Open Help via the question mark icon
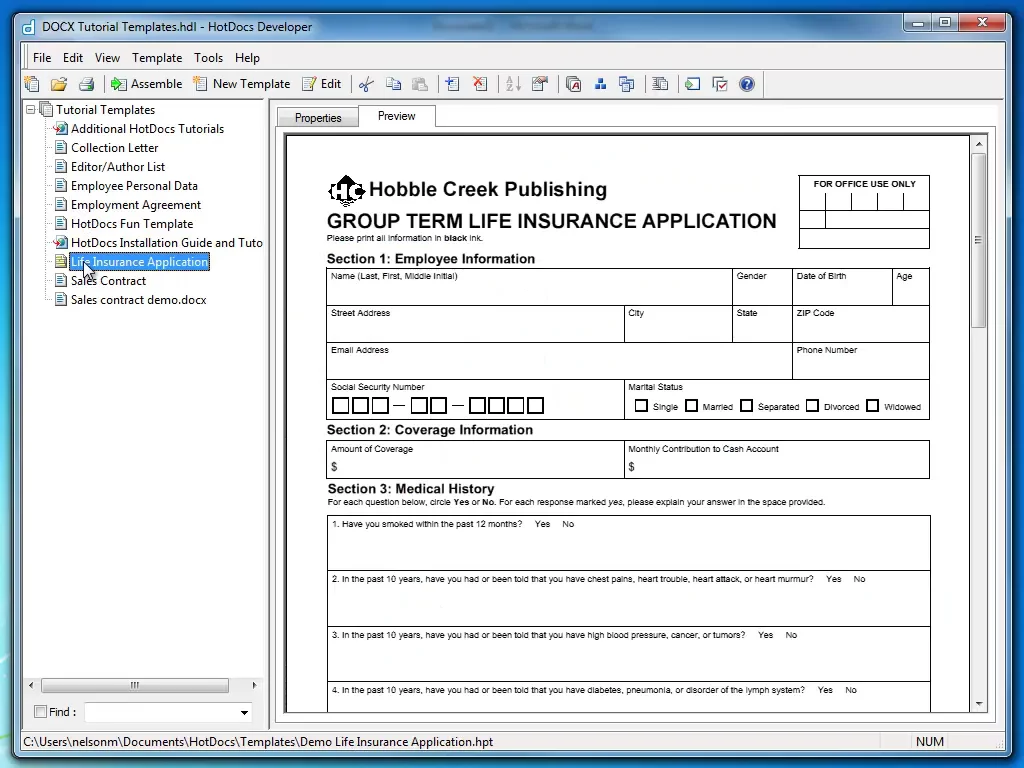Viewport: 1024px width, 768px height. [x=747, y=84]
